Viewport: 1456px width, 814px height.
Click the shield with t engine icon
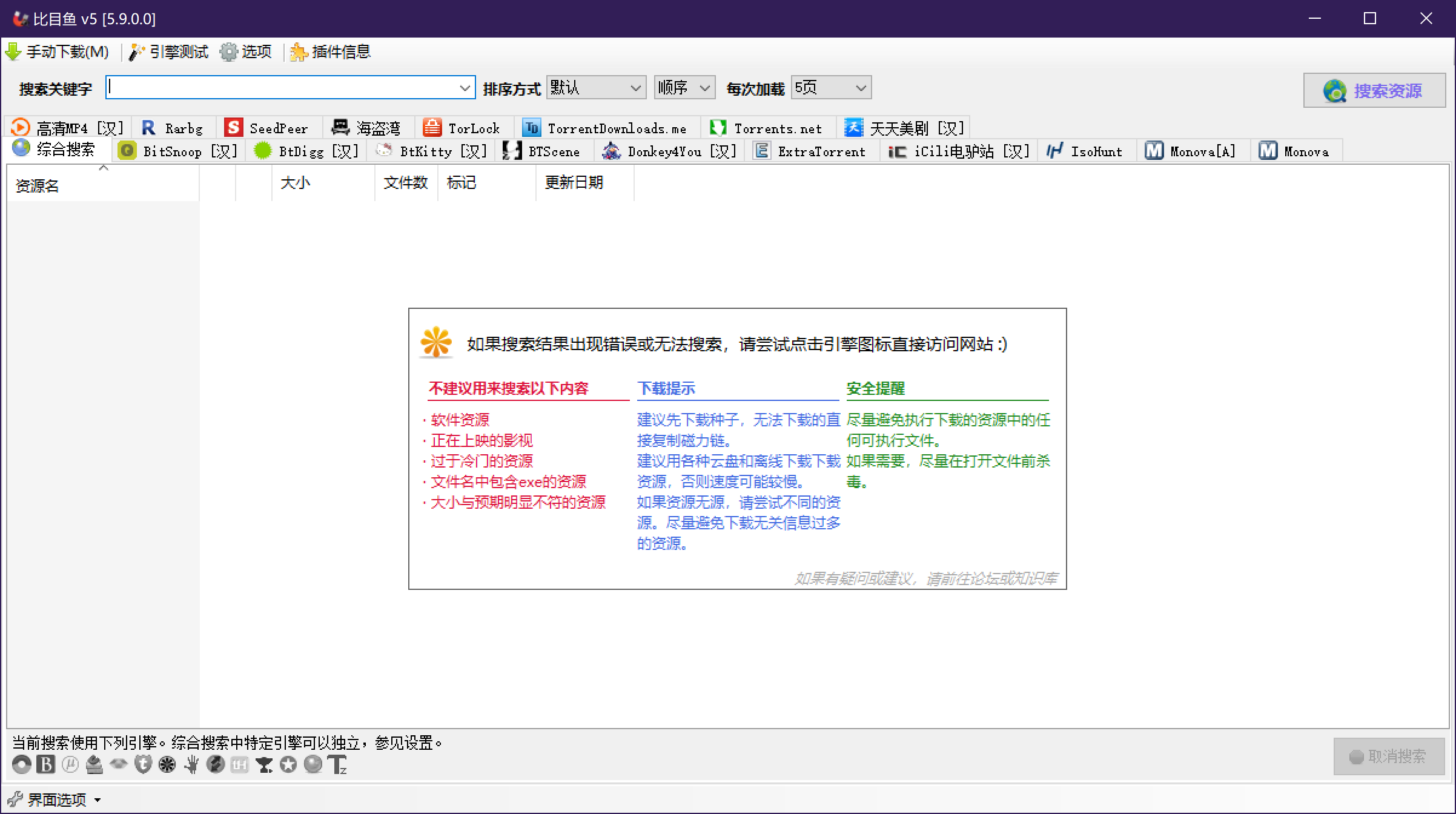click(143, 764)
